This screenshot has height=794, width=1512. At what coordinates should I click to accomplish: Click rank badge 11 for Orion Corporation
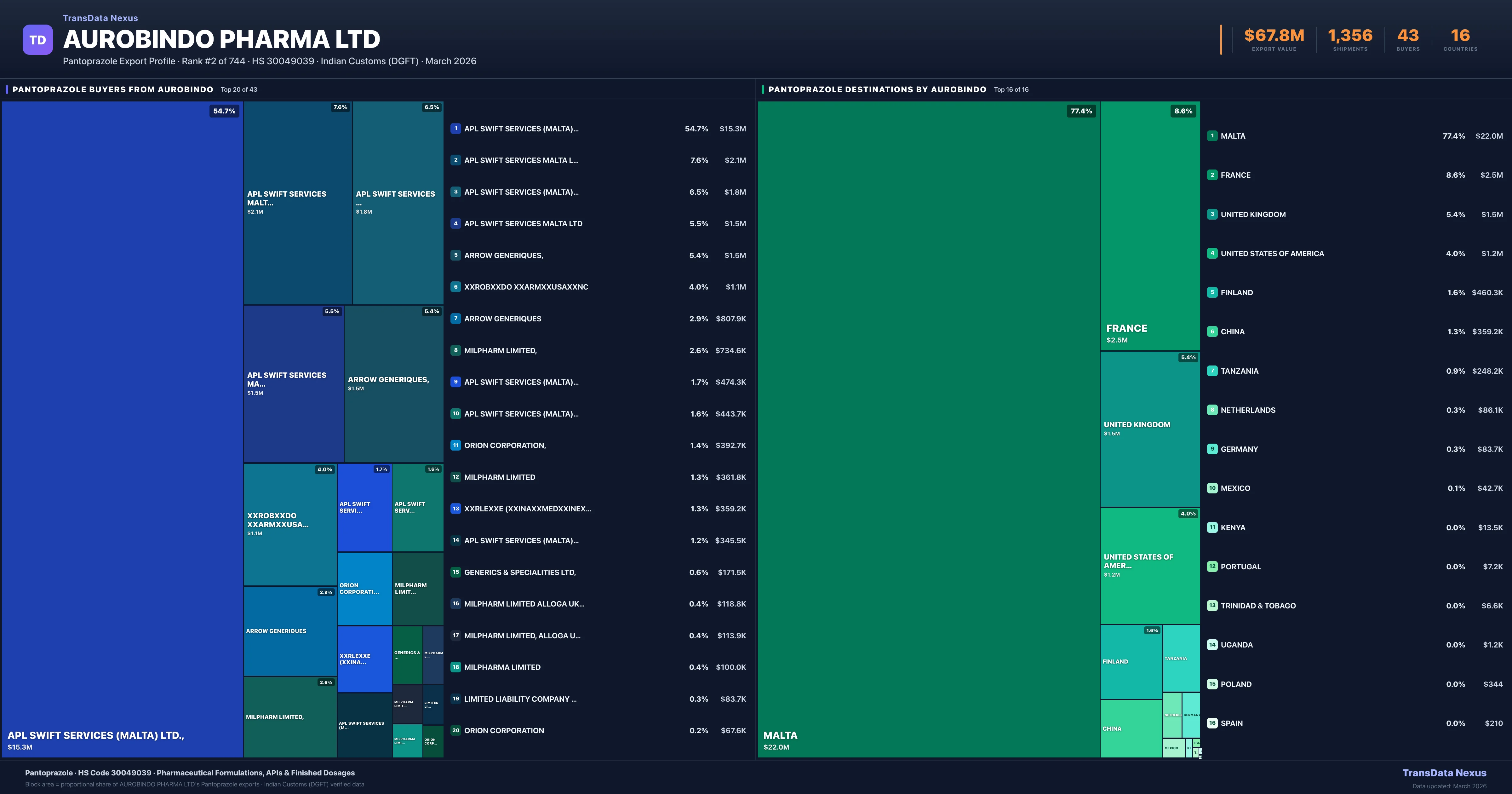coord(455,445)
